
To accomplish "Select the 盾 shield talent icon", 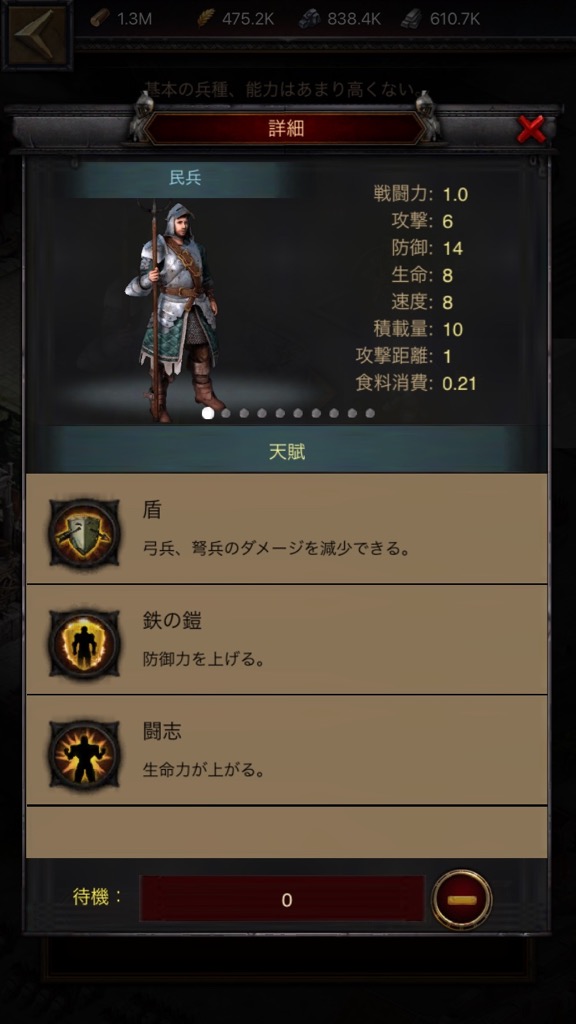I will (84, 533).
